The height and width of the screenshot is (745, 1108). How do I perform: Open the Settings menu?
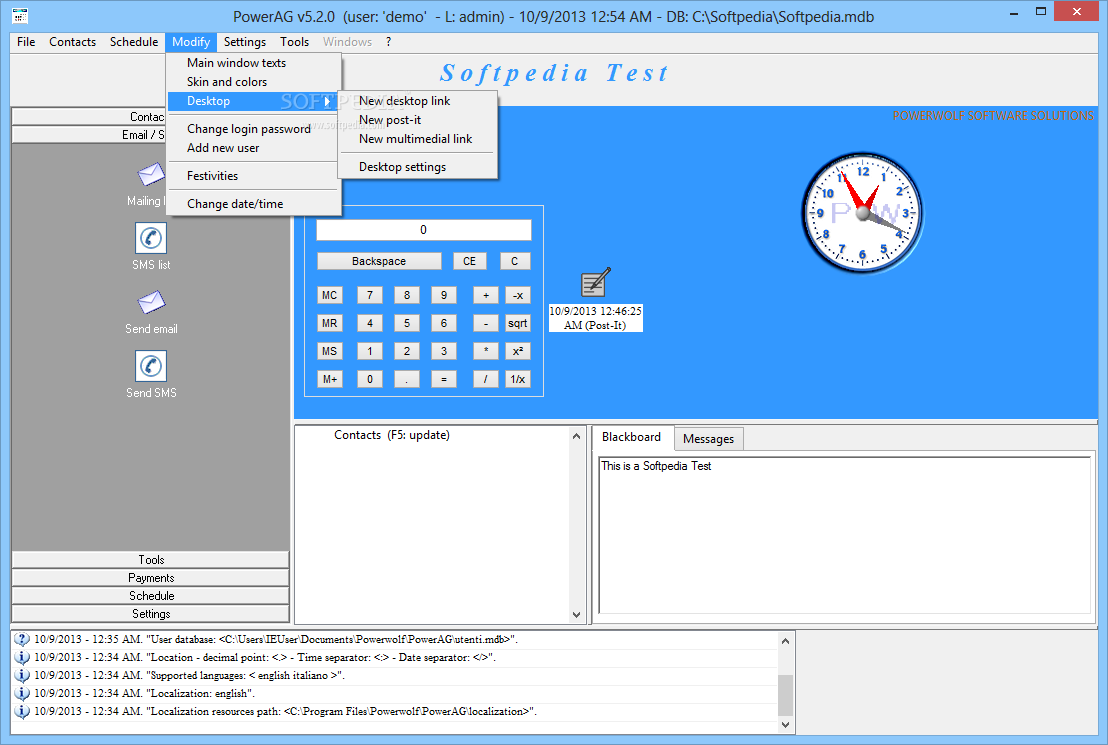coord(244,42)
